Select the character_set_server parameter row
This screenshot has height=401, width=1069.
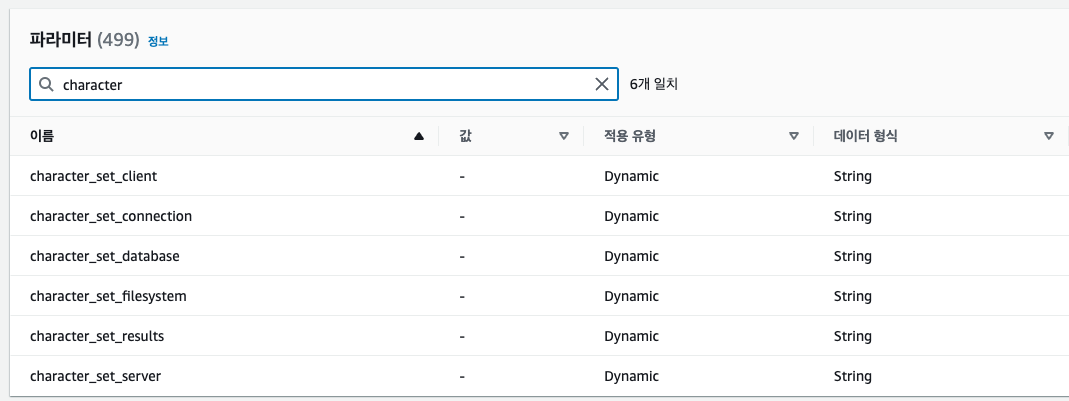(x=539, y=376)
